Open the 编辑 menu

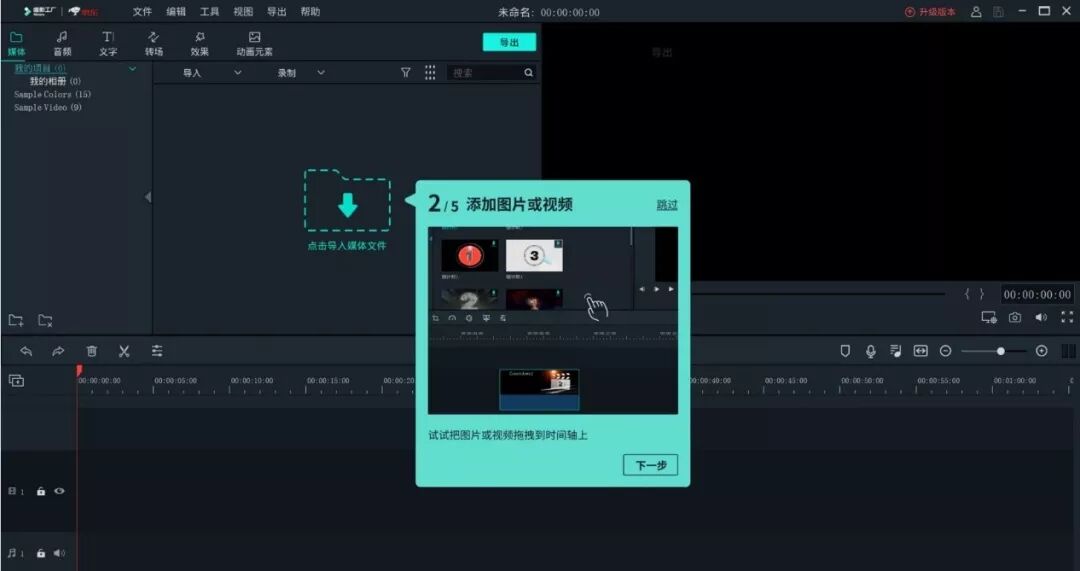pos(176,12)
